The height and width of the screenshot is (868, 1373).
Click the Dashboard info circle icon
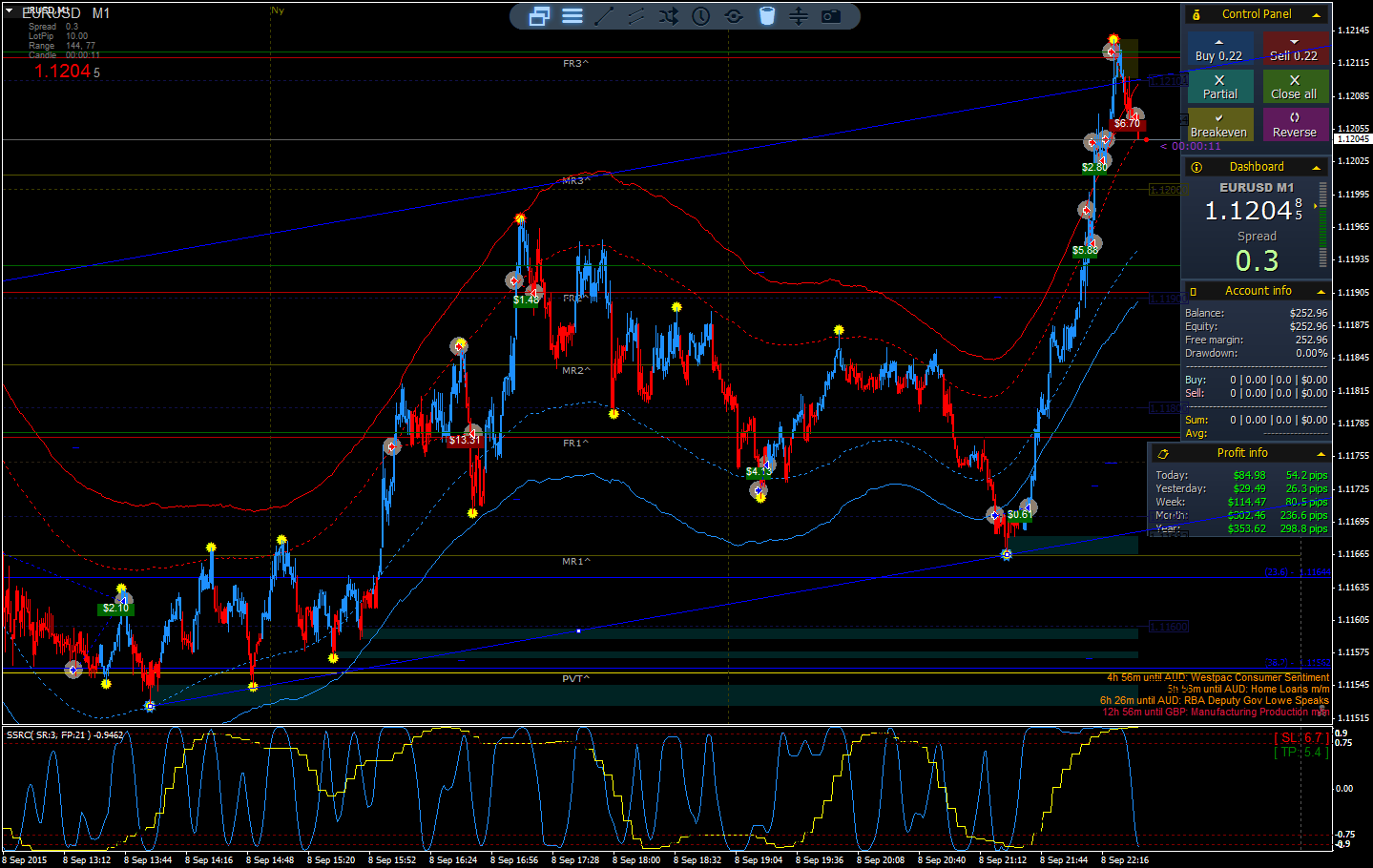[x=1196, y=167]
